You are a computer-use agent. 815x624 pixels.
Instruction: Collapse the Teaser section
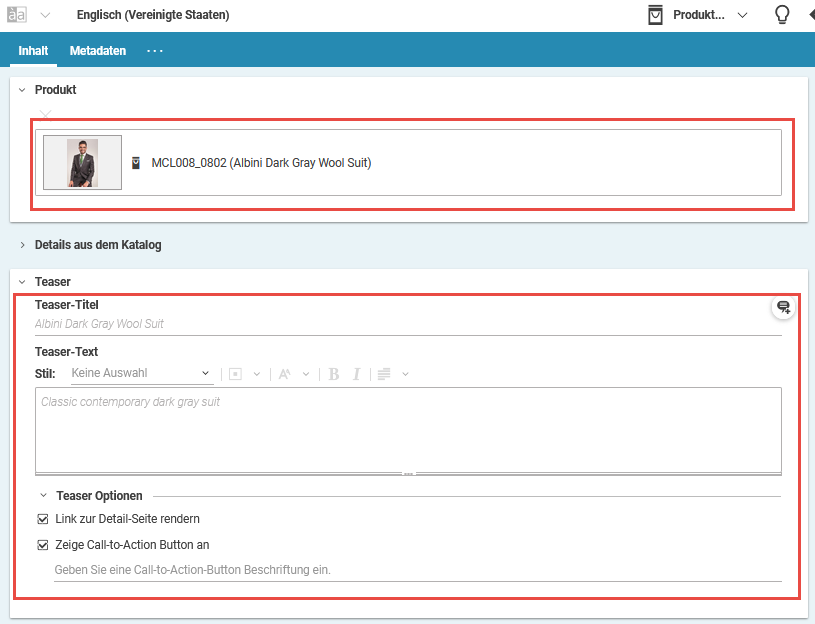(22, 282)
